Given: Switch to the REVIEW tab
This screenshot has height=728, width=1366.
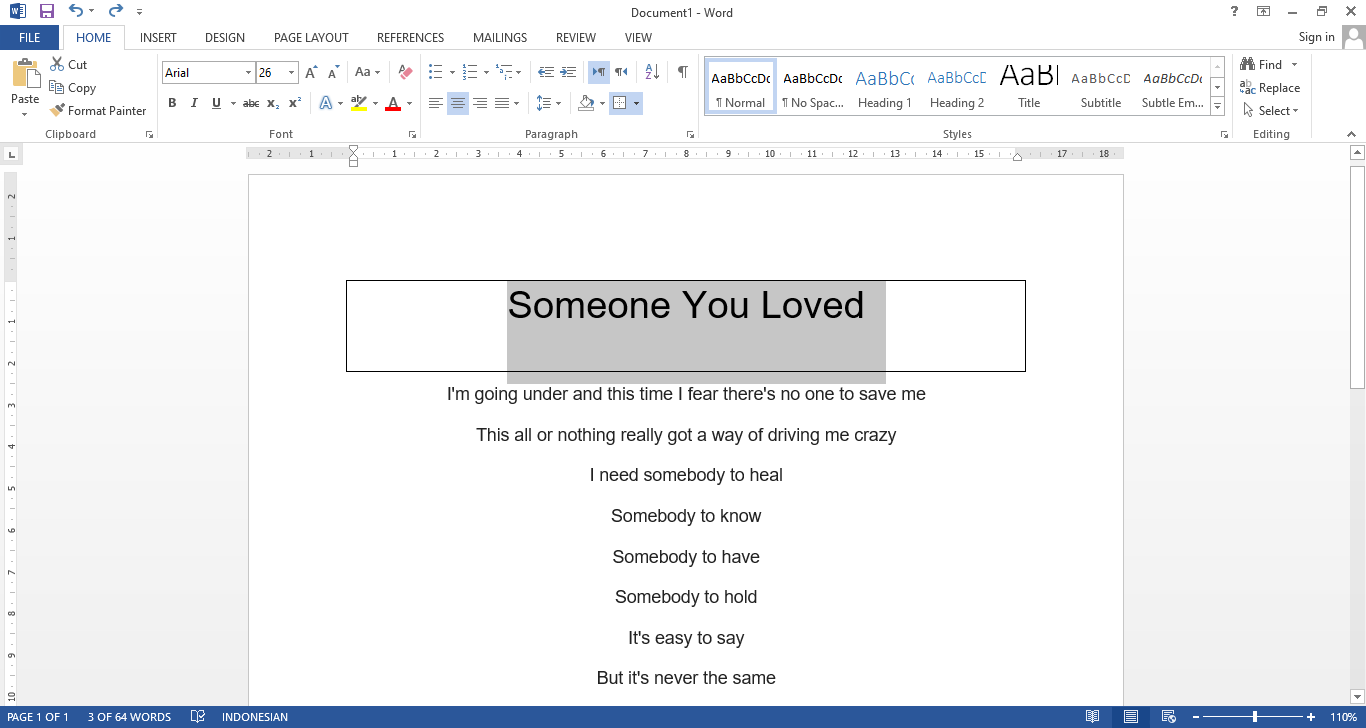Looking at the screenshot, I should 576,38.
